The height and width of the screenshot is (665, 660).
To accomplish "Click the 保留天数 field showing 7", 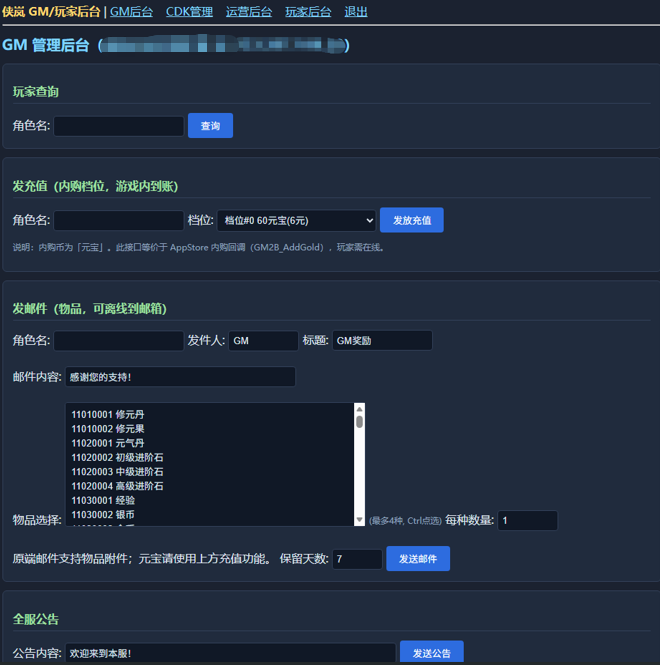I will point(357,559).
